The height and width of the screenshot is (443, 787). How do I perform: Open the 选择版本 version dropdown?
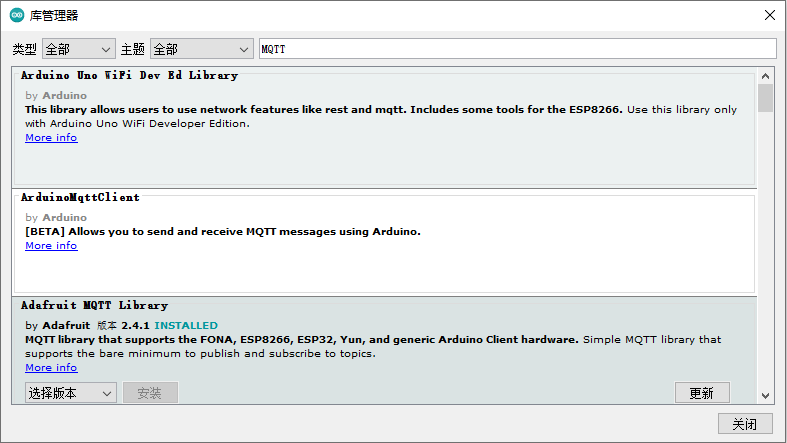coord(71,393)
